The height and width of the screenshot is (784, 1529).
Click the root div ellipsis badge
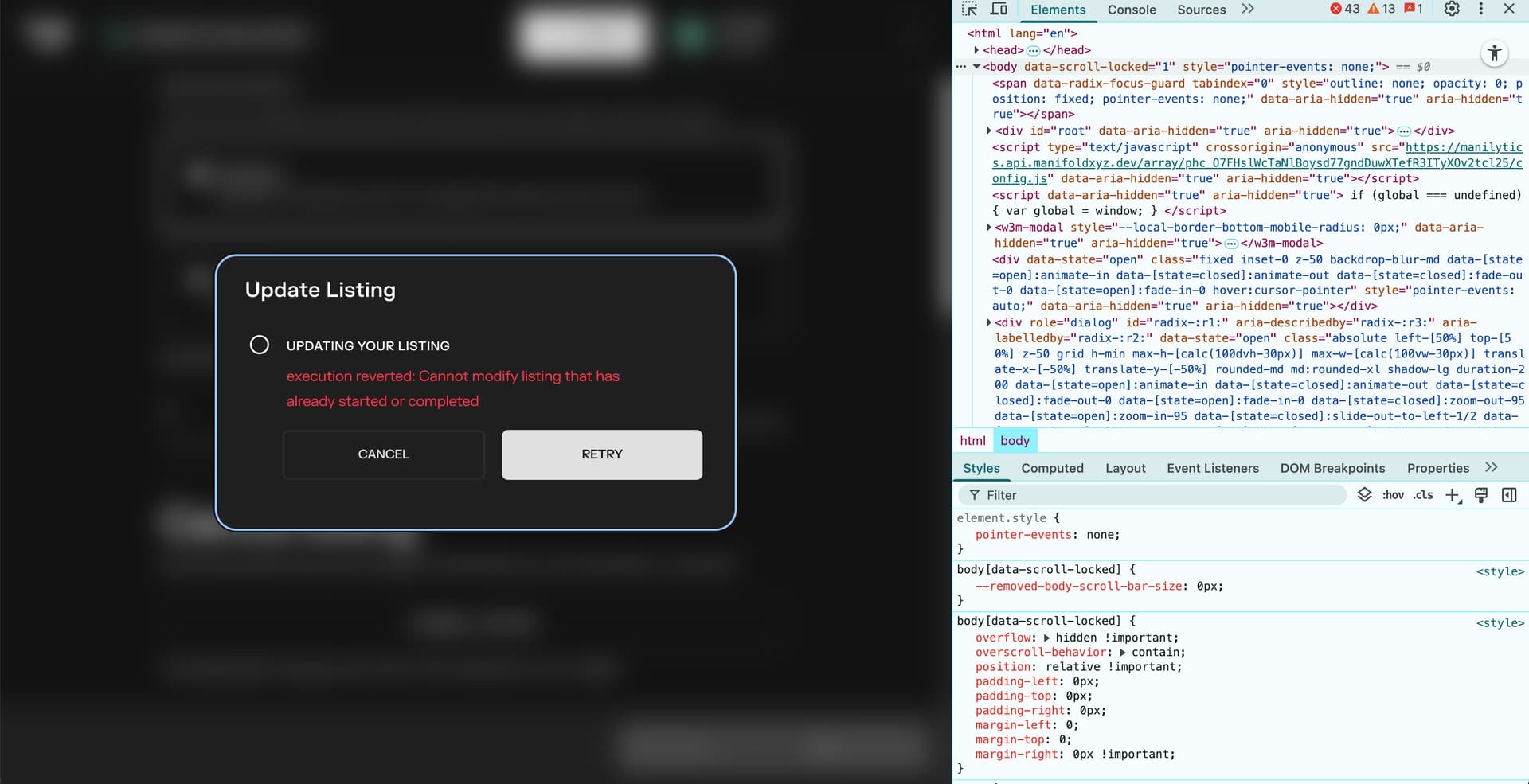[x=1404, y=131]
